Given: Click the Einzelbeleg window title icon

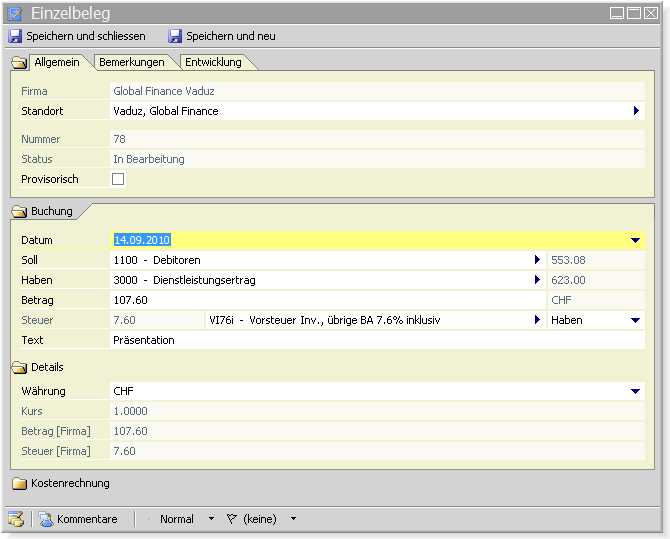Looking at the screenshot, I should point(15,13).
